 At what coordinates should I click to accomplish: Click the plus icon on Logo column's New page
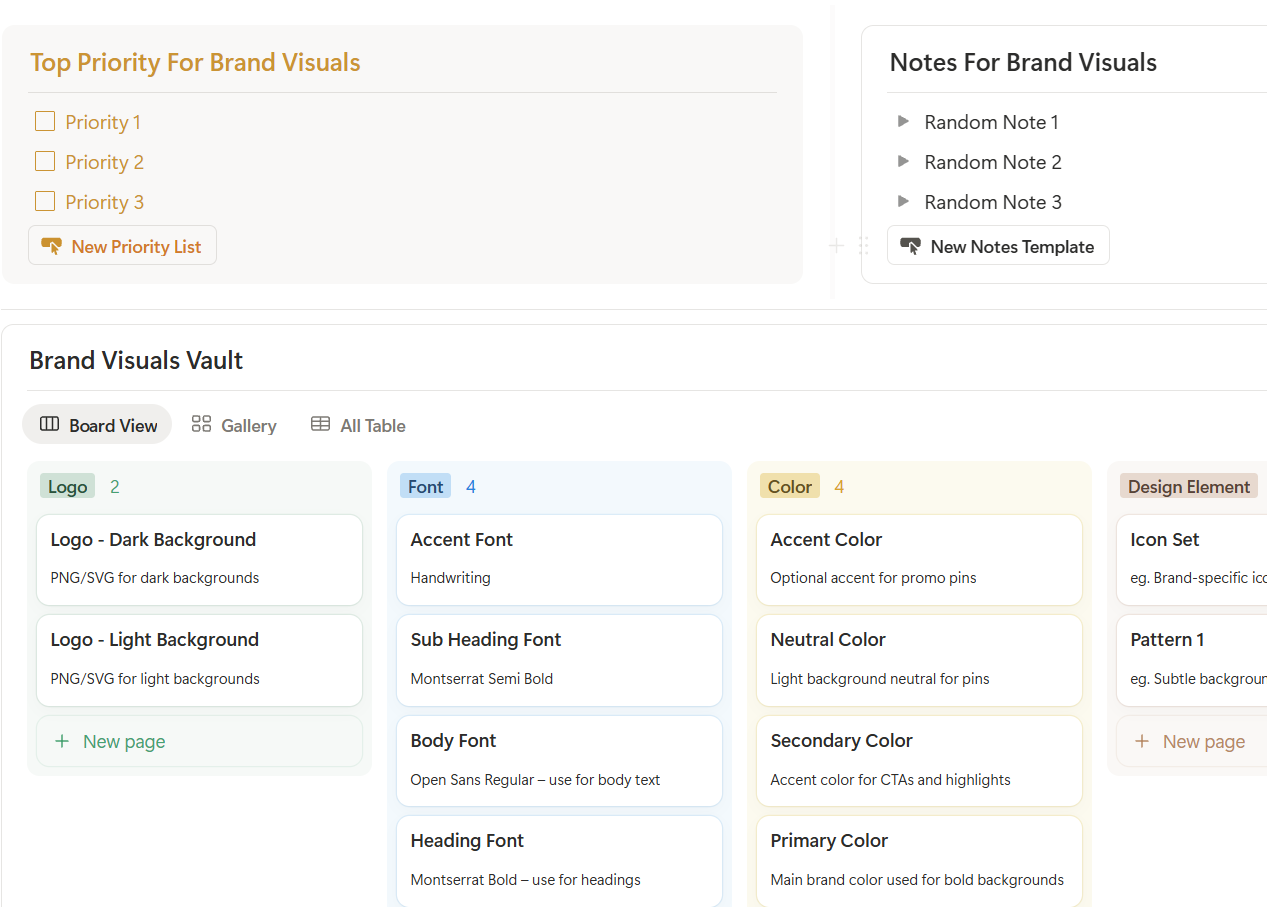64,741
